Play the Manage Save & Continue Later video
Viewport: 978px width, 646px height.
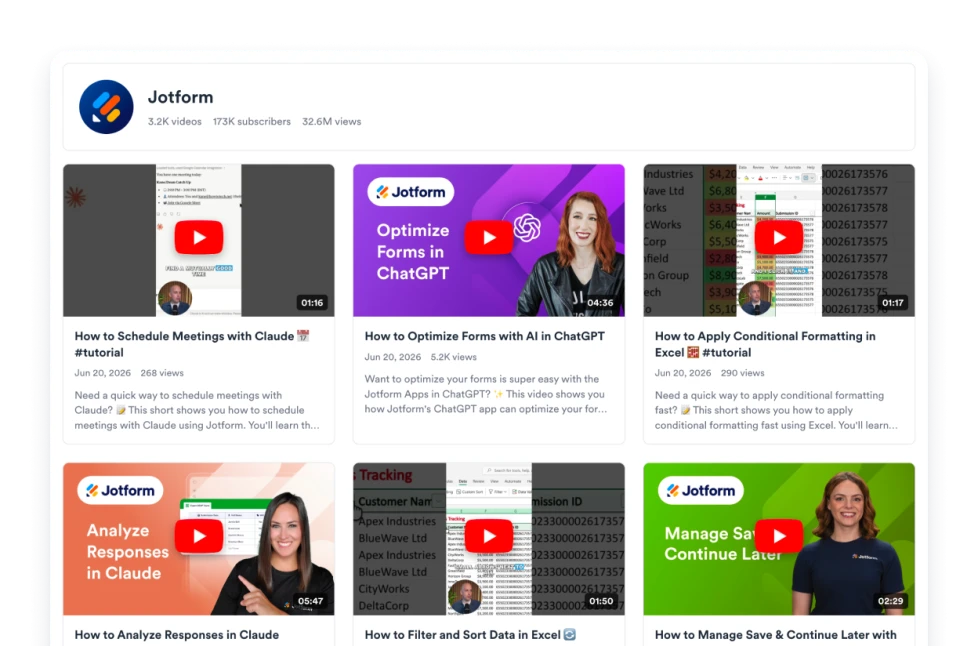coord(779,536)
